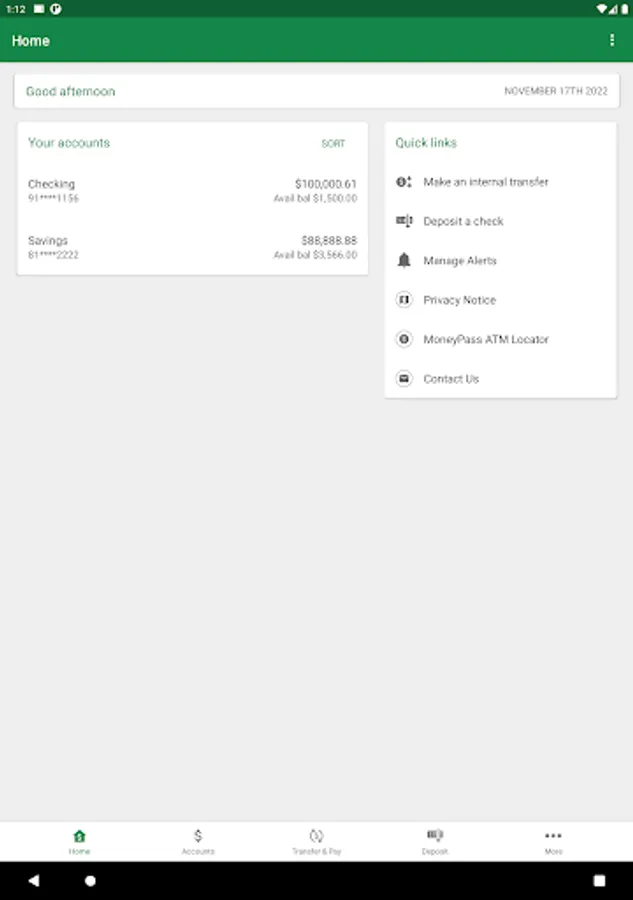Tap the internal transfer icon

tap(404, 182)
